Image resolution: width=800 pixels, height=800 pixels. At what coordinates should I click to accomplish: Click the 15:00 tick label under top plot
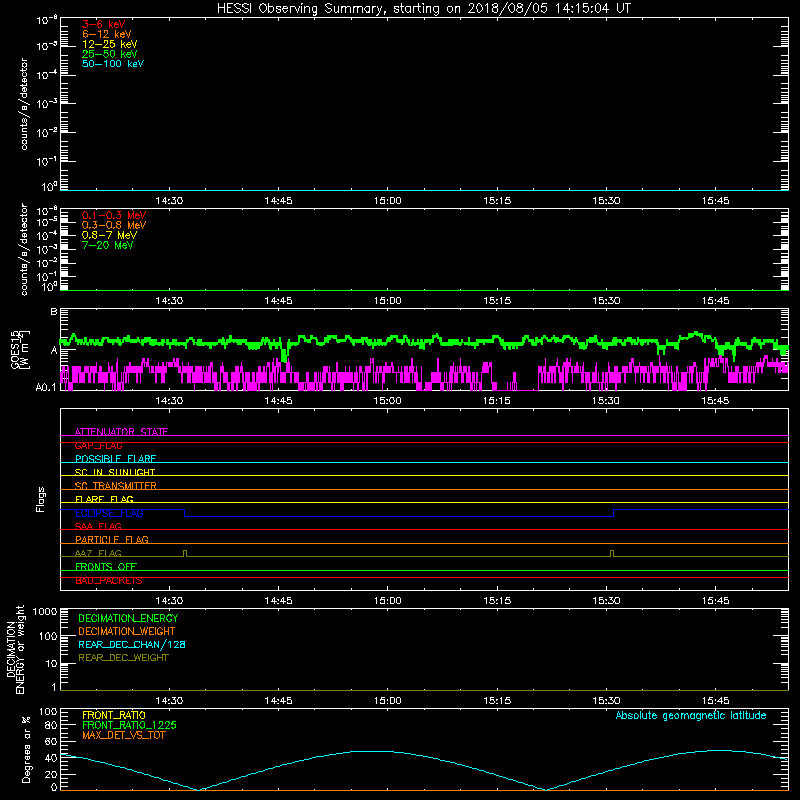(x=388, y=201)
